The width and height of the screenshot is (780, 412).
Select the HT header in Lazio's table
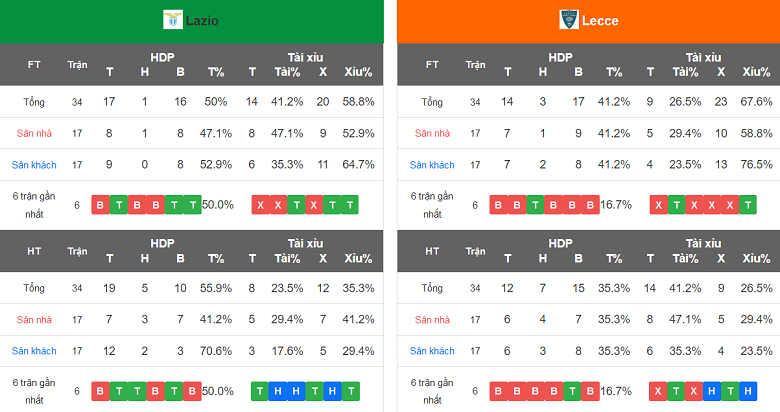click(34, 251)
